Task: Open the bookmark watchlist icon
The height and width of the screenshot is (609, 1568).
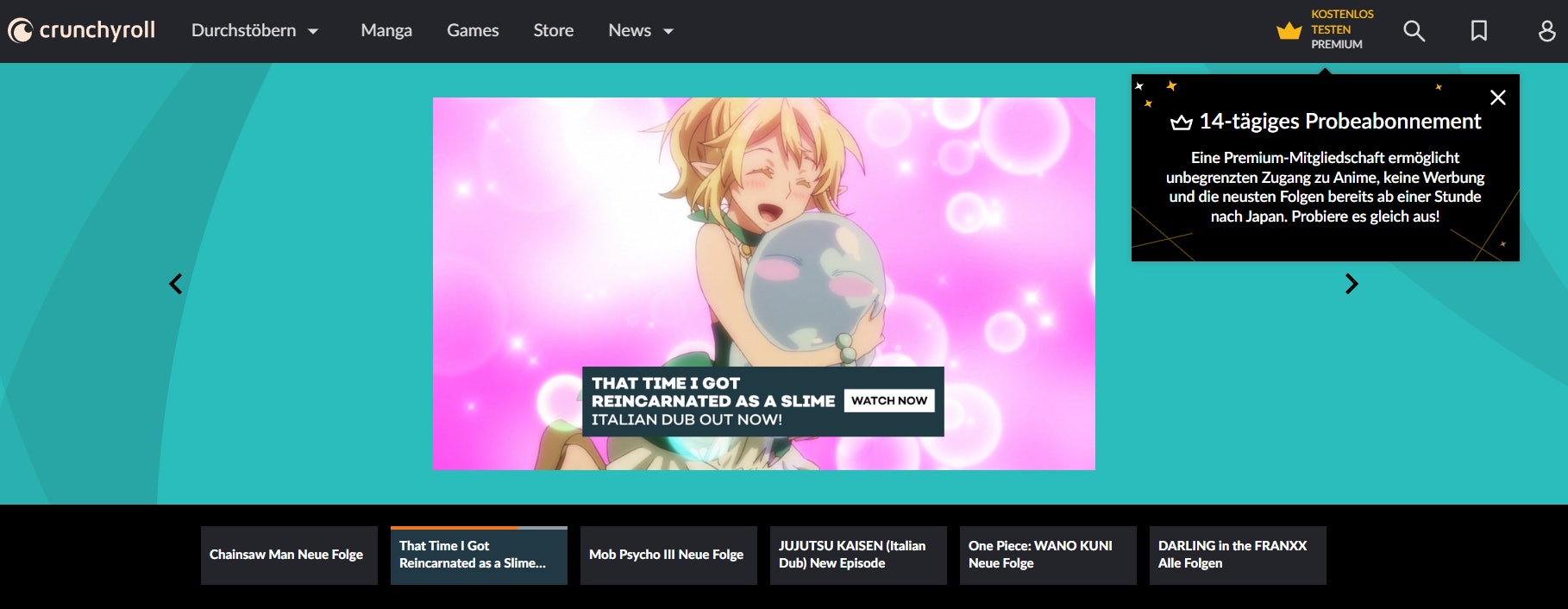Action: [1479, 31]
